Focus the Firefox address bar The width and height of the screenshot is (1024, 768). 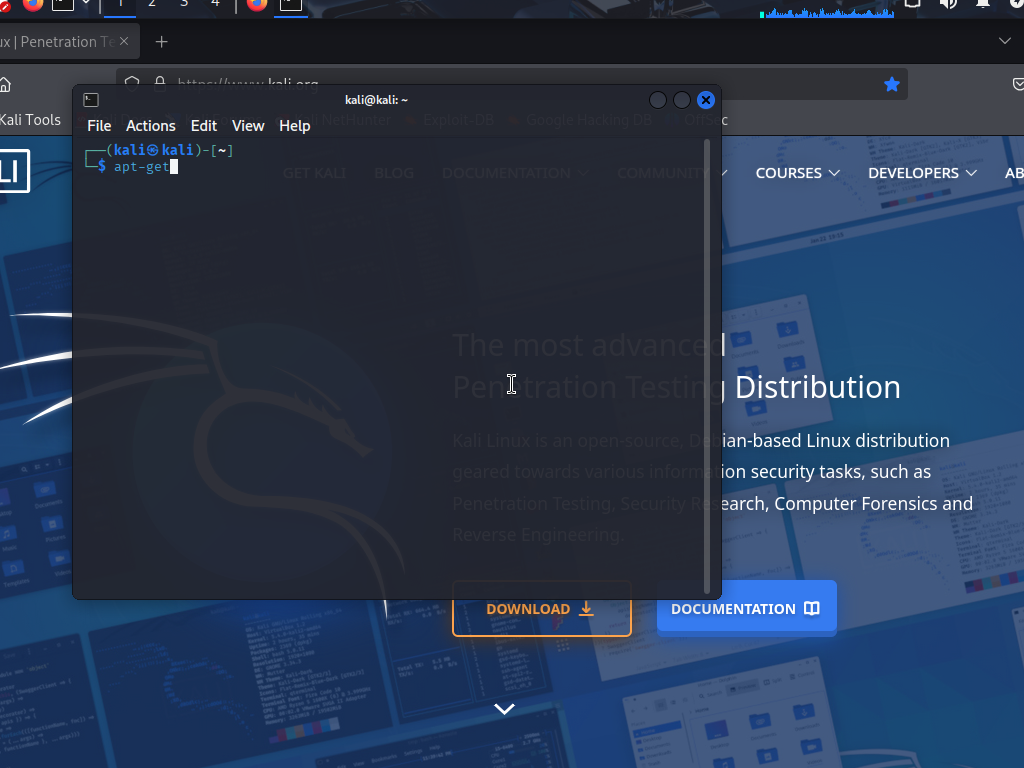click(x=512, y=84)
